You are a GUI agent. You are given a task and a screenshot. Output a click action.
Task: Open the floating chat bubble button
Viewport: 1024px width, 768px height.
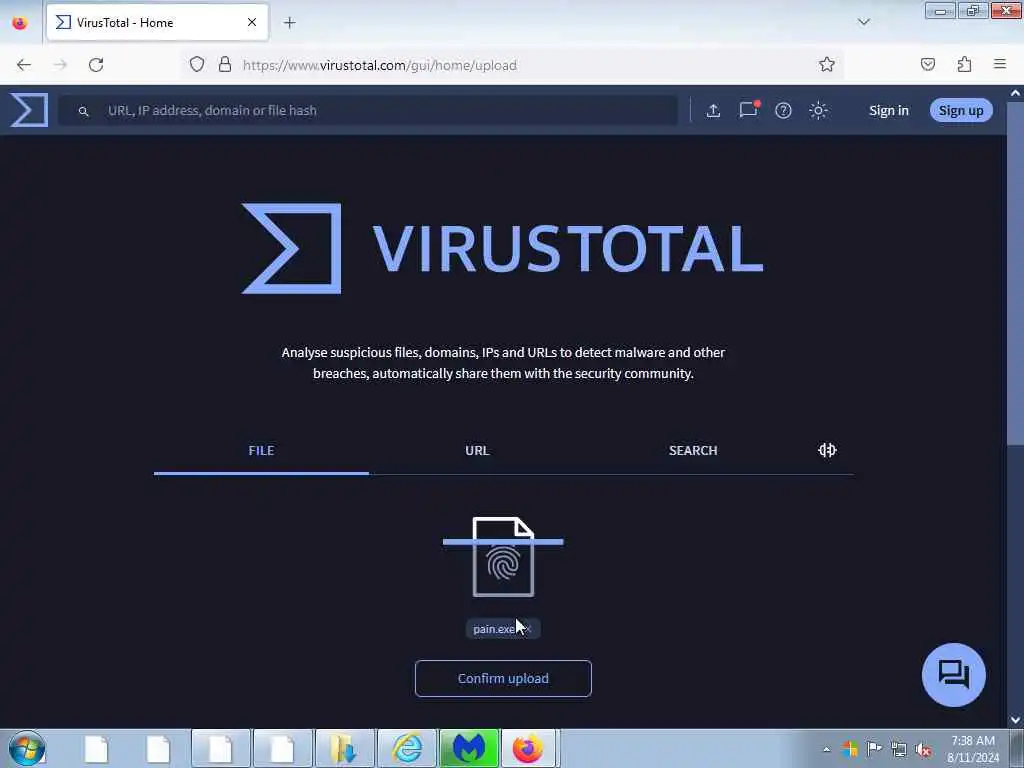(x=953, y=675)
